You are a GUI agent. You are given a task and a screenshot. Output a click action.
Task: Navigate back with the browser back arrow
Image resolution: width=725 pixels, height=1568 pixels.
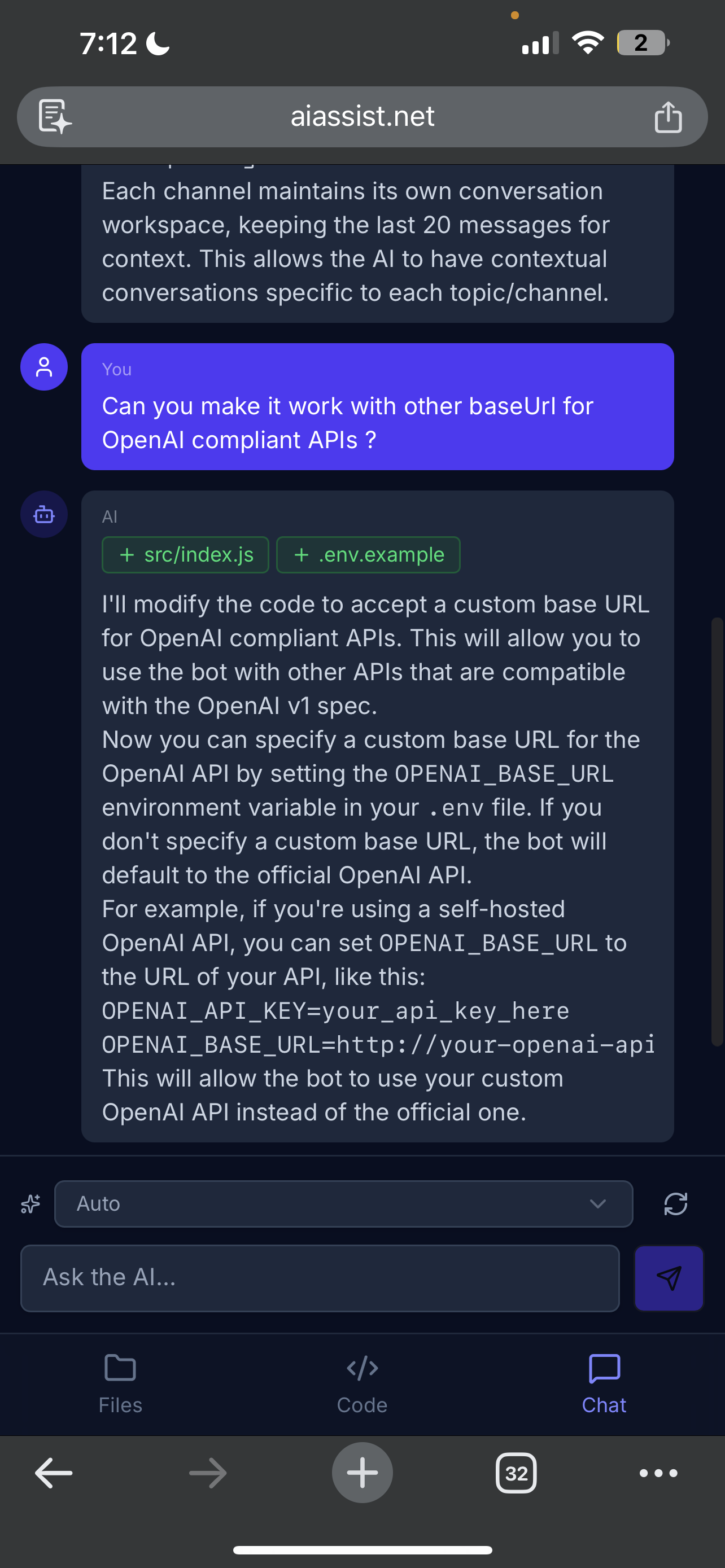[x=53, y=1473]
